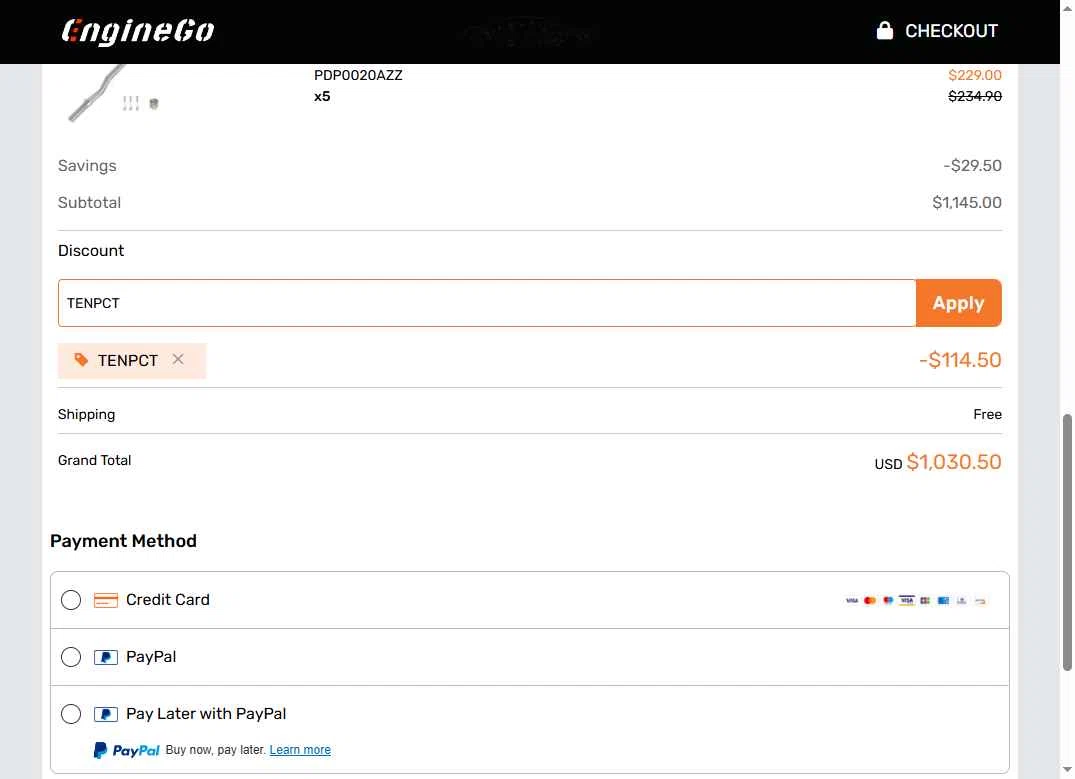Click the TENPCT applied coupon label

pyautogui.click(x=128, y=361)
